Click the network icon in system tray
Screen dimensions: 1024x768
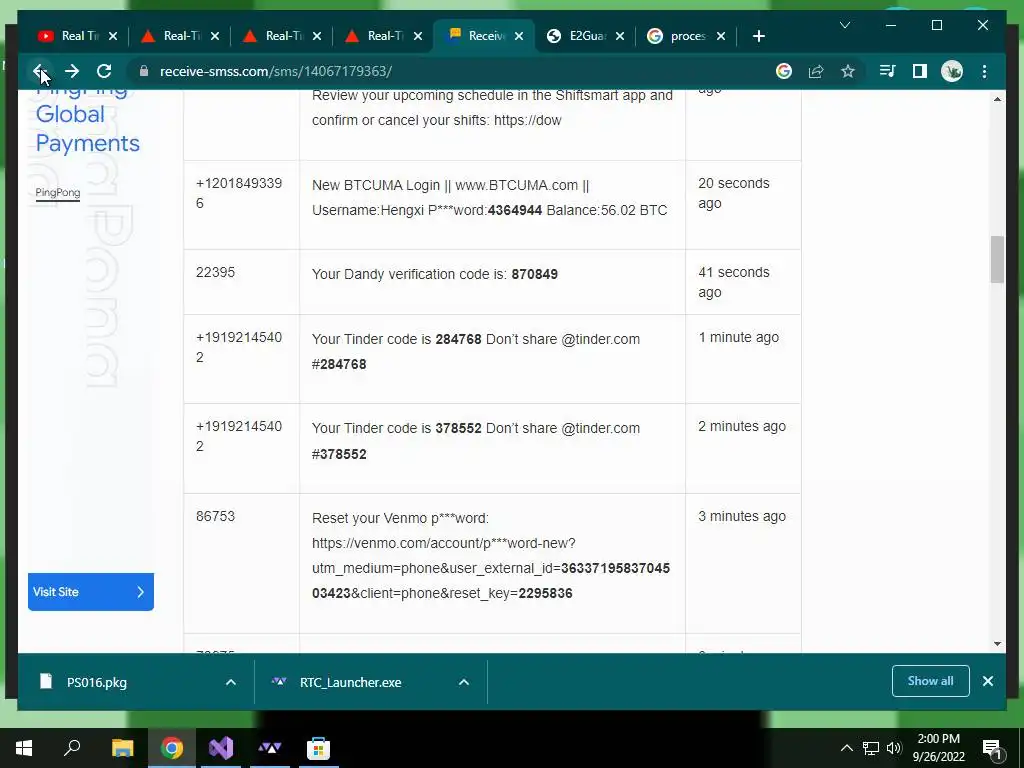coord(871,748)
